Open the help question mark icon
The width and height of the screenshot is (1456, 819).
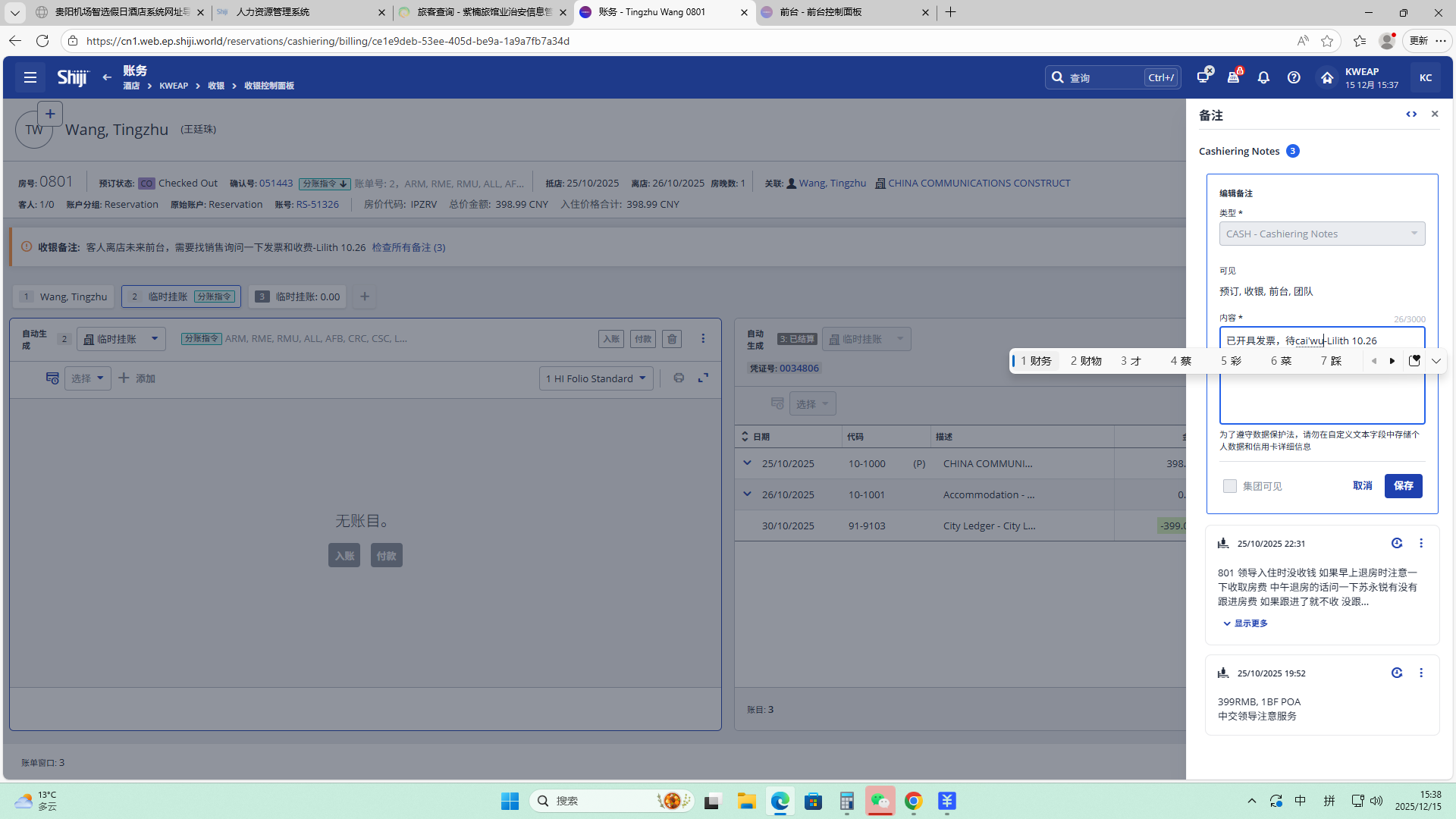click(1294, 77)
